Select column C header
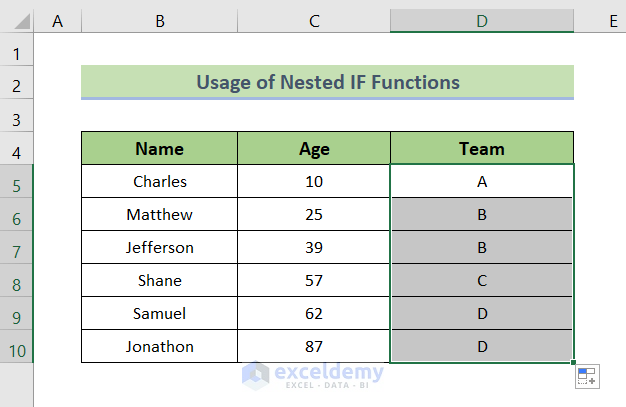 tap(314, 20)
